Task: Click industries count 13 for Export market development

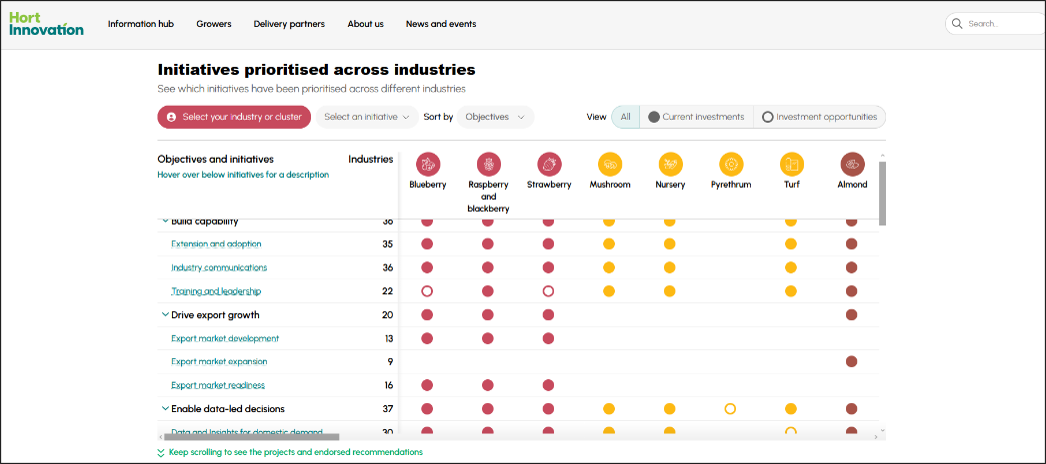Action: coord(389,338)
